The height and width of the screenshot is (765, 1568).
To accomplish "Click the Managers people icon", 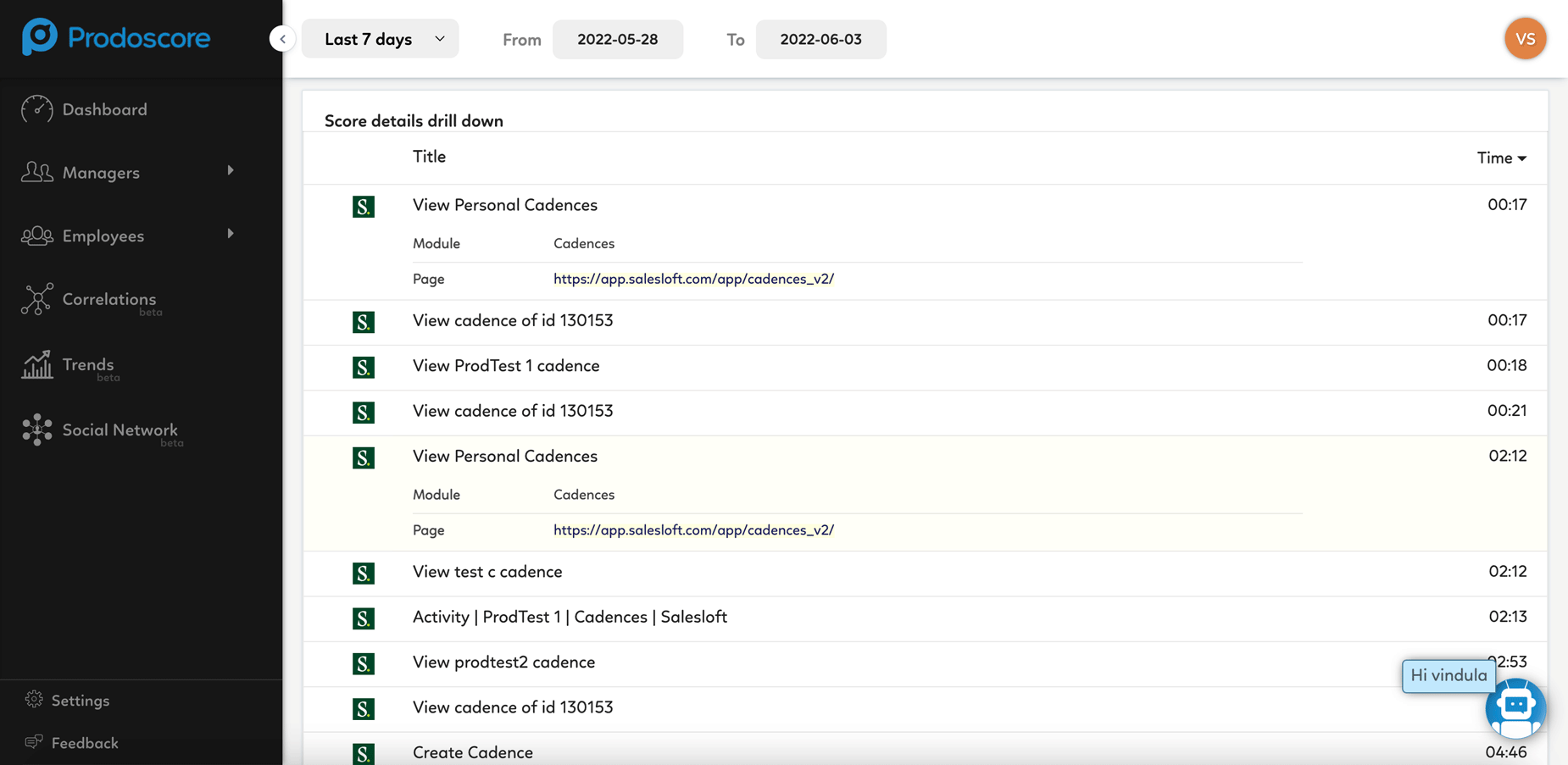I will [37, 172].
